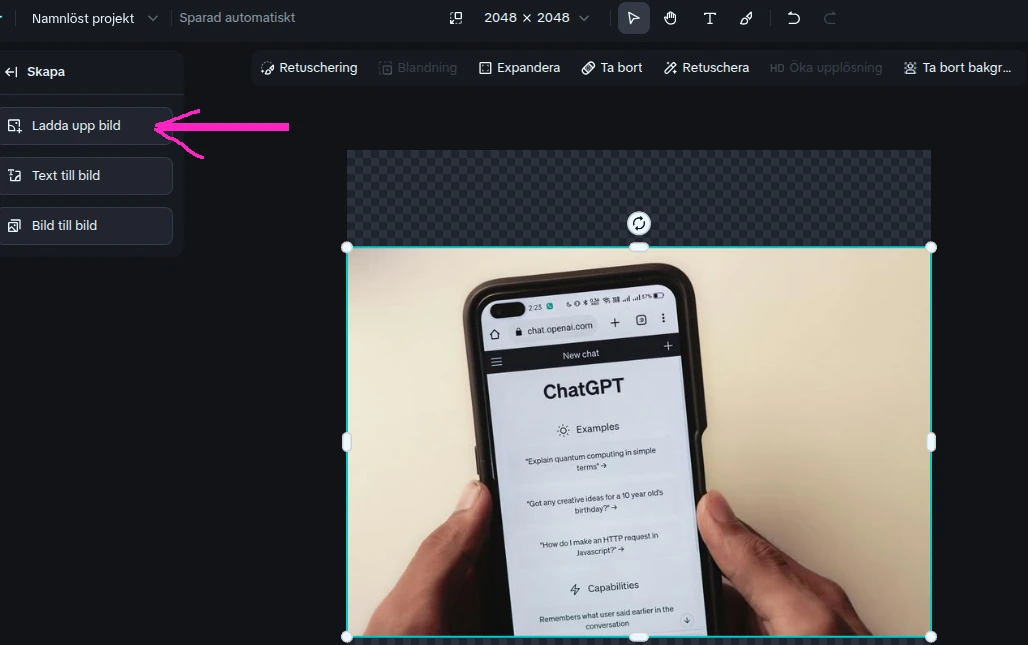Click the right-edge middle resize handle

coord(931,442)
